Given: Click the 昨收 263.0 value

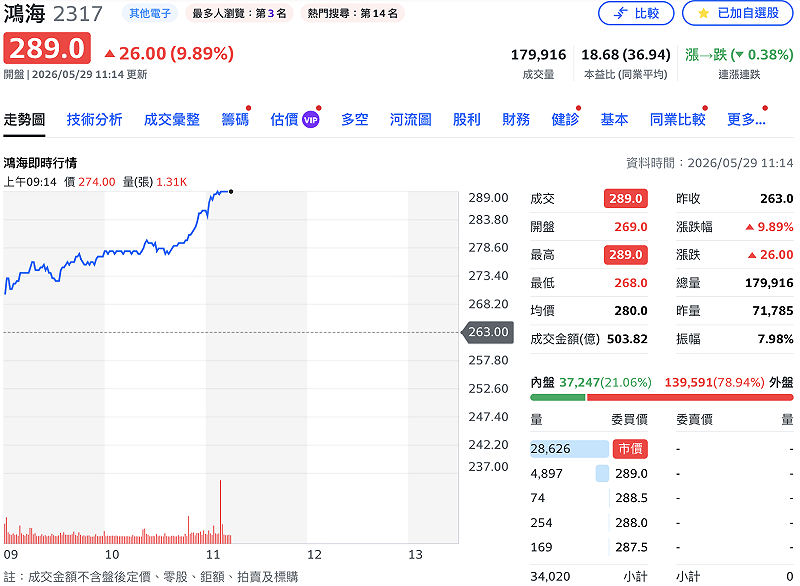Looking at the screenshot, I should click(x=777, y=199).
